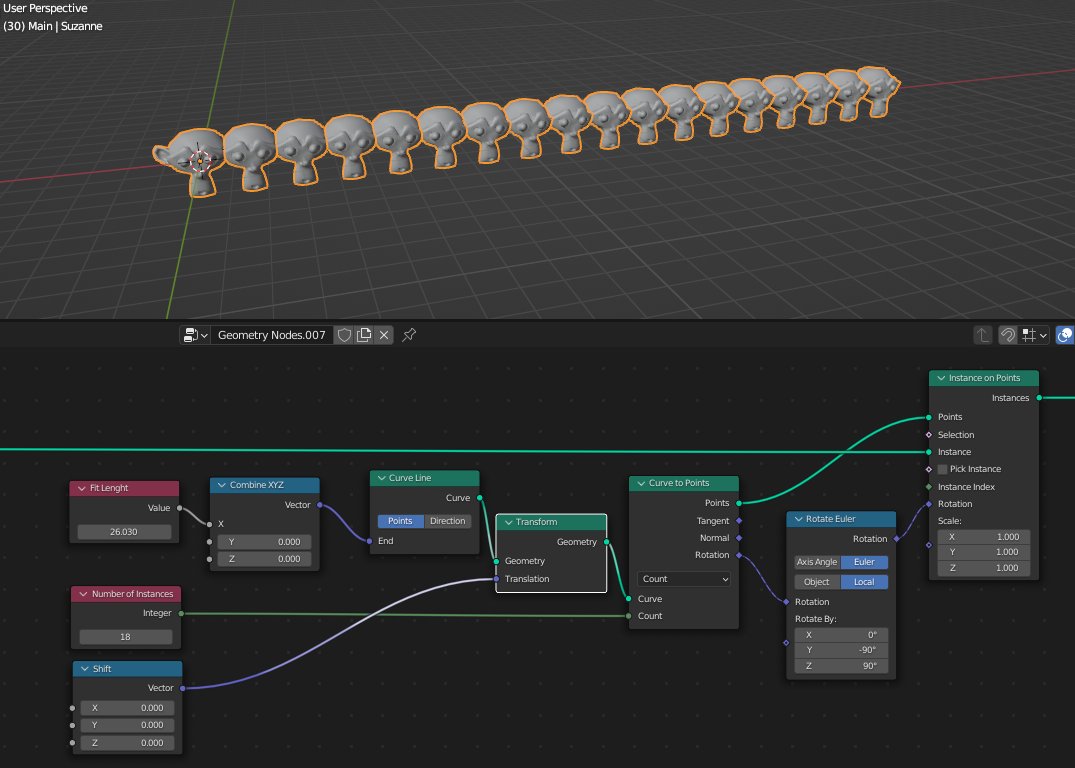Duplicate the node group with copy icon

tap(364, 335)
